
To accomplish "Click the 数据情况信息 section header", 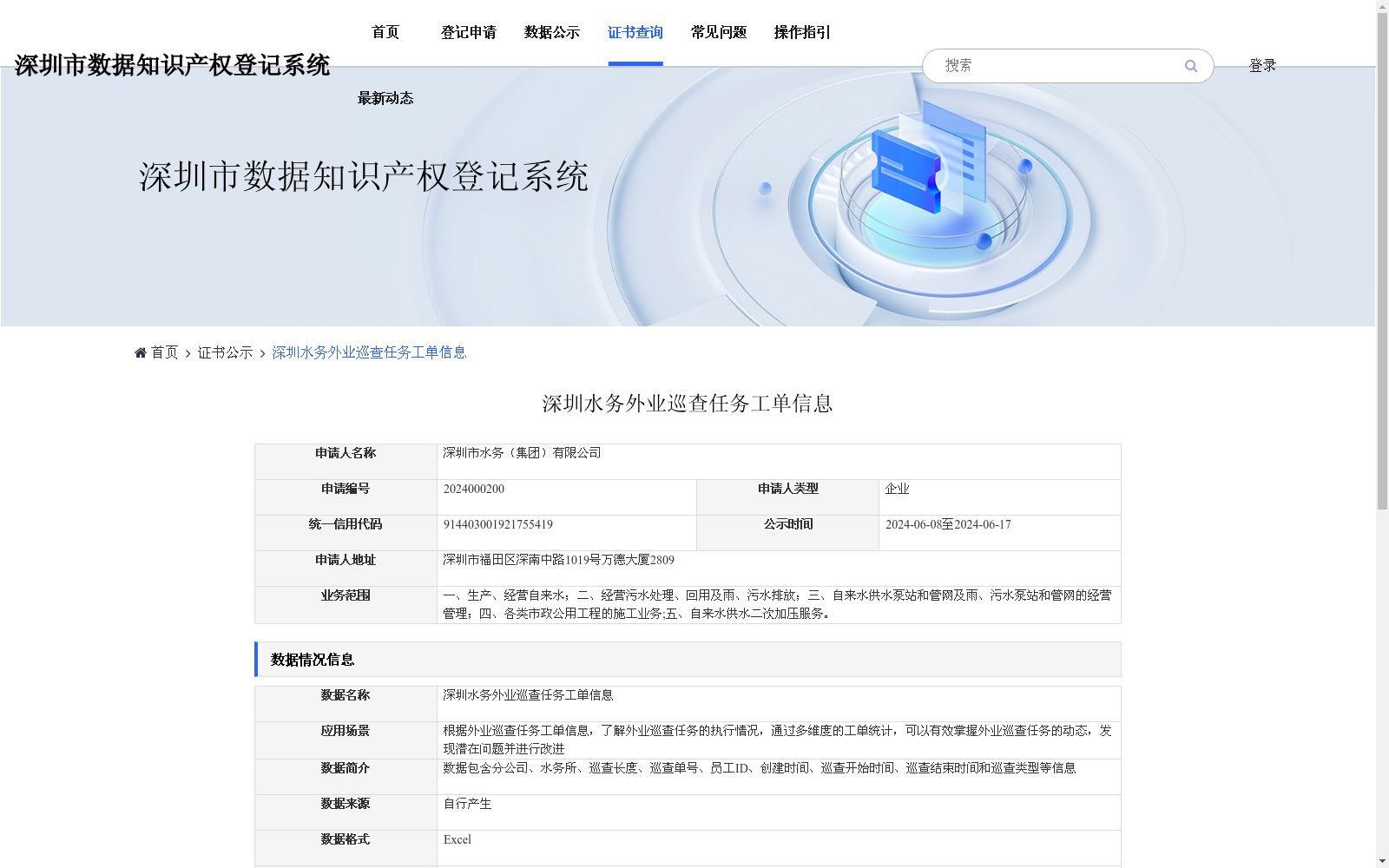I will click(688, 660).
